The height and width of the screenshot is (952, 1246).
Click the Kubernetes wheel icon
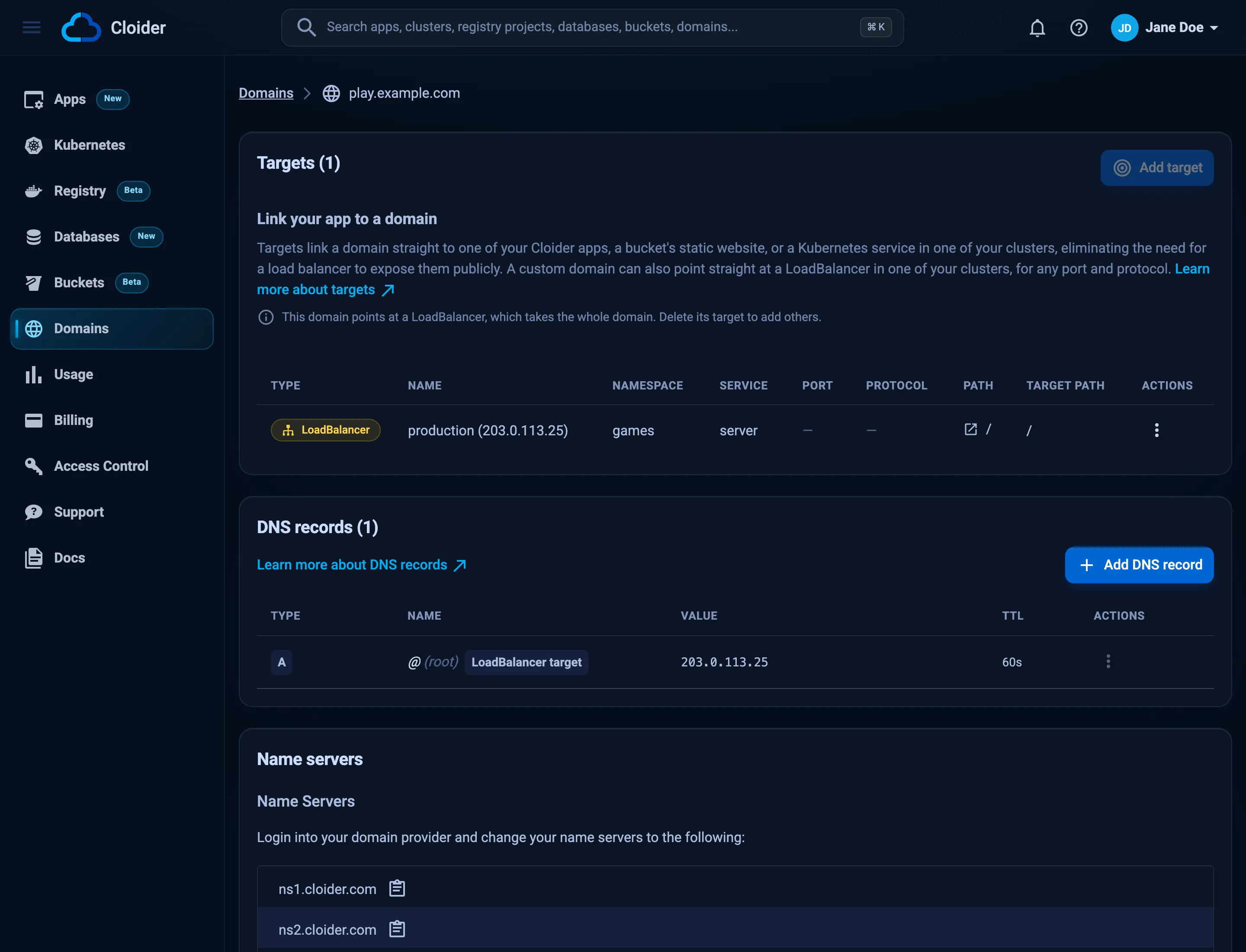[x=33, y=146]
